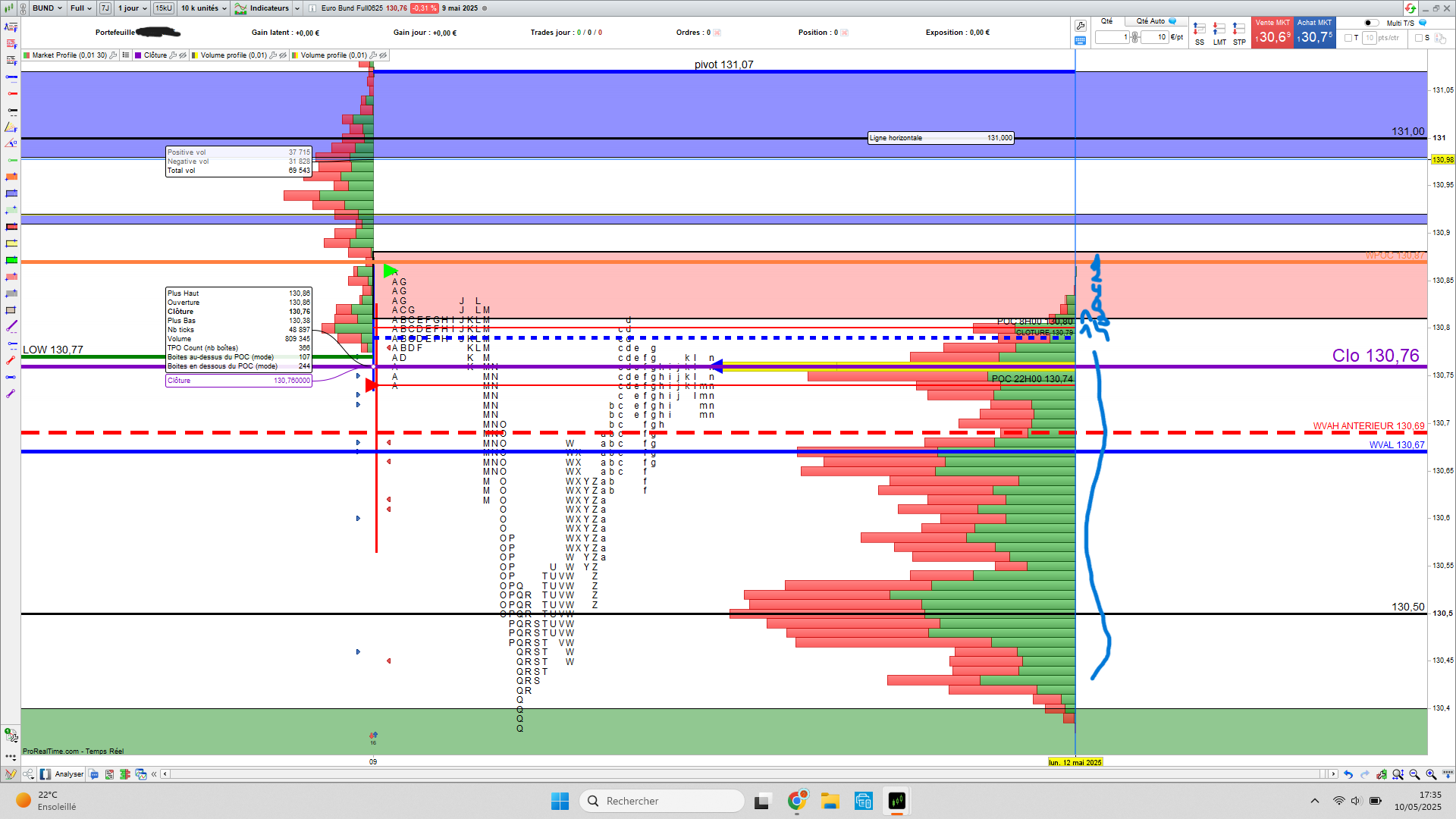Click the Vente MKT sell button
1456x819 pixels.
point(1272,33)
